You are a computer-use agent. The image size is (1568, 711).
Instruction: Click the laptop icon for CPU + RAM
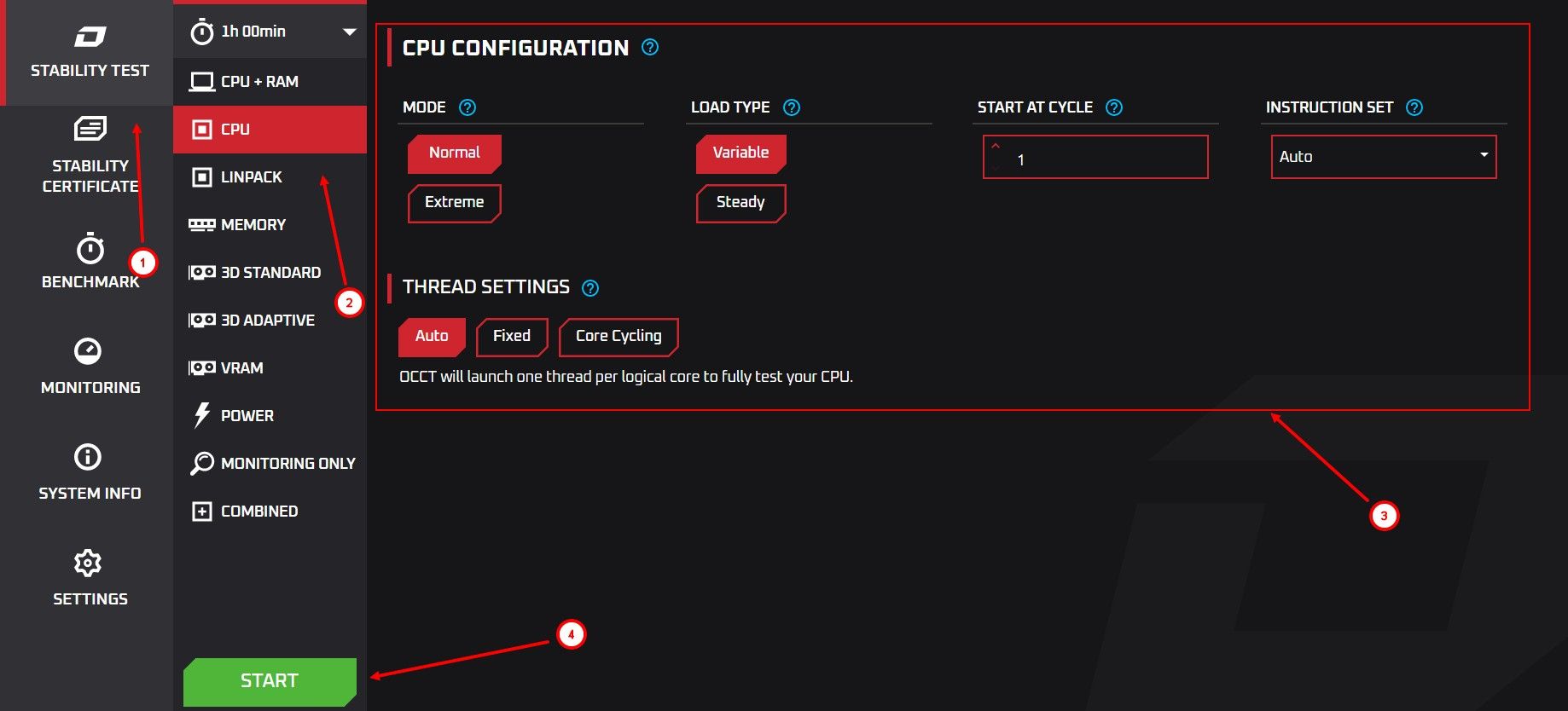click(x=202, y=82)
